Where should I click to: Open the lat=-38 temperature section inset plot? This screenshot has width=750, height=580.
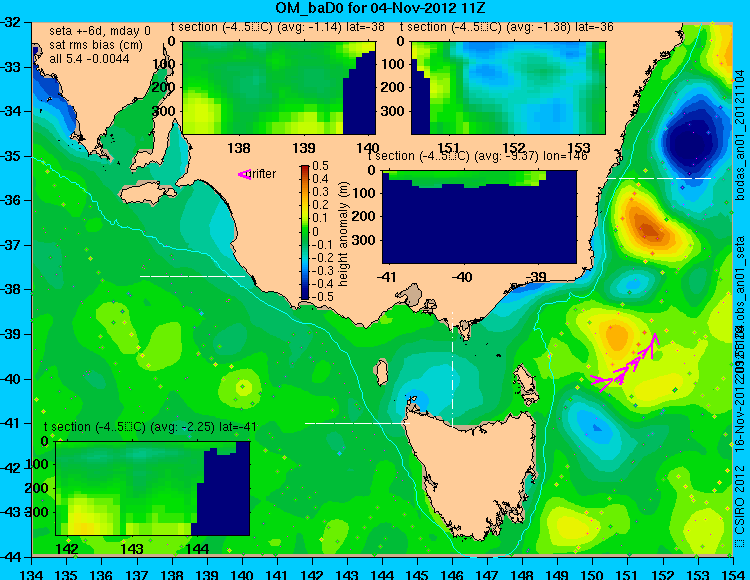[x=279, y=88]
